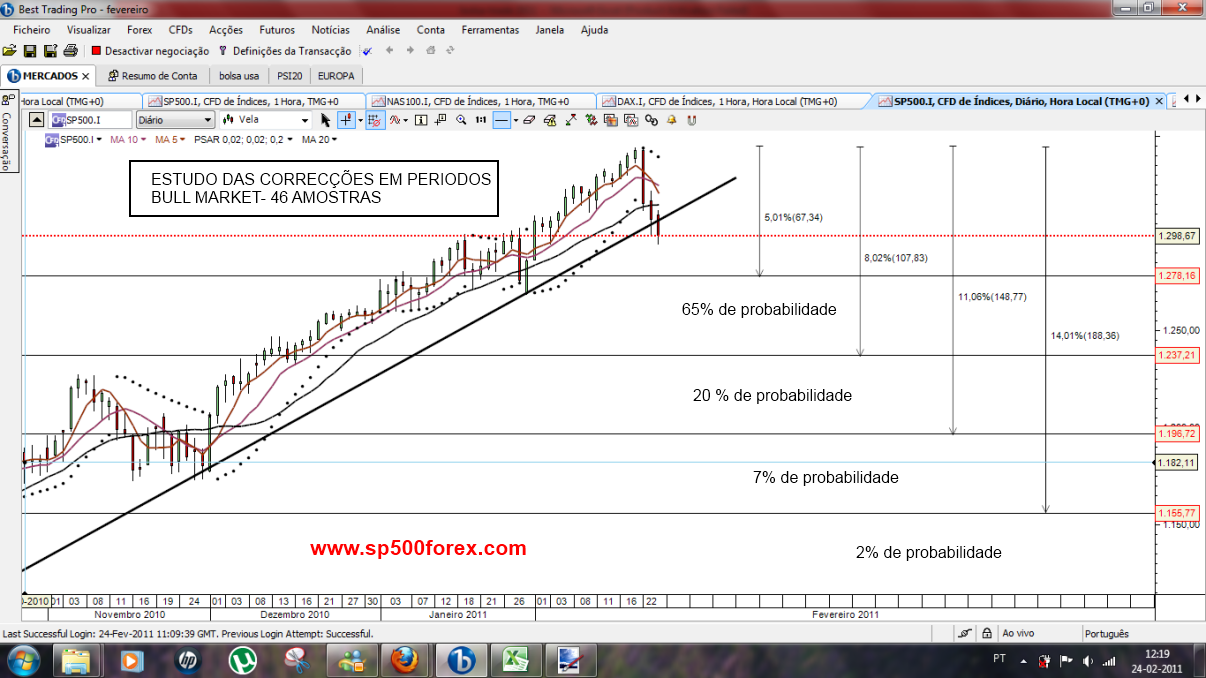Click the printer icon in toolbar

click(x=71, y=50)
